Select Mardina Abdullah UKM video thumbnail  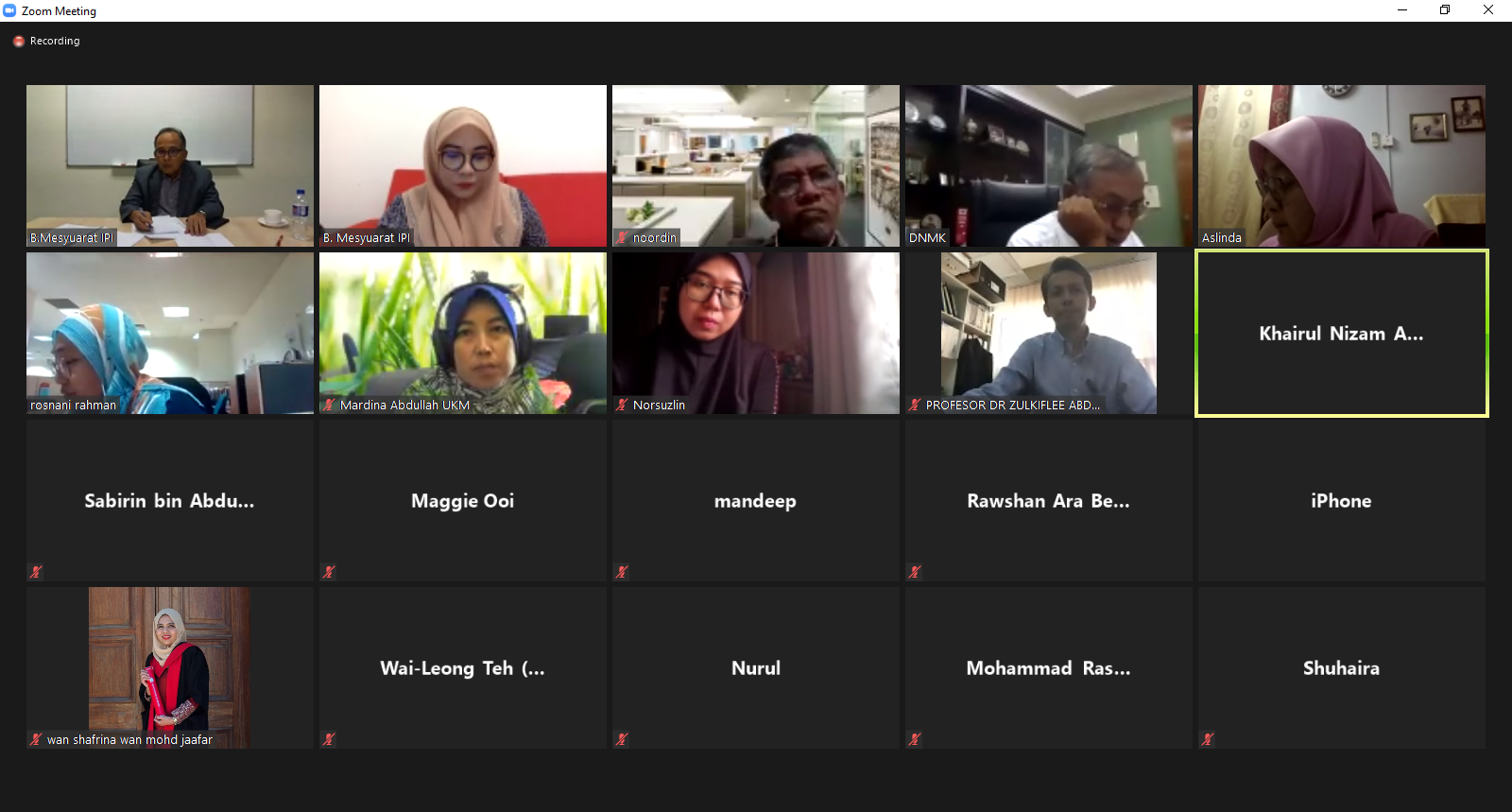tap(463, 333)
